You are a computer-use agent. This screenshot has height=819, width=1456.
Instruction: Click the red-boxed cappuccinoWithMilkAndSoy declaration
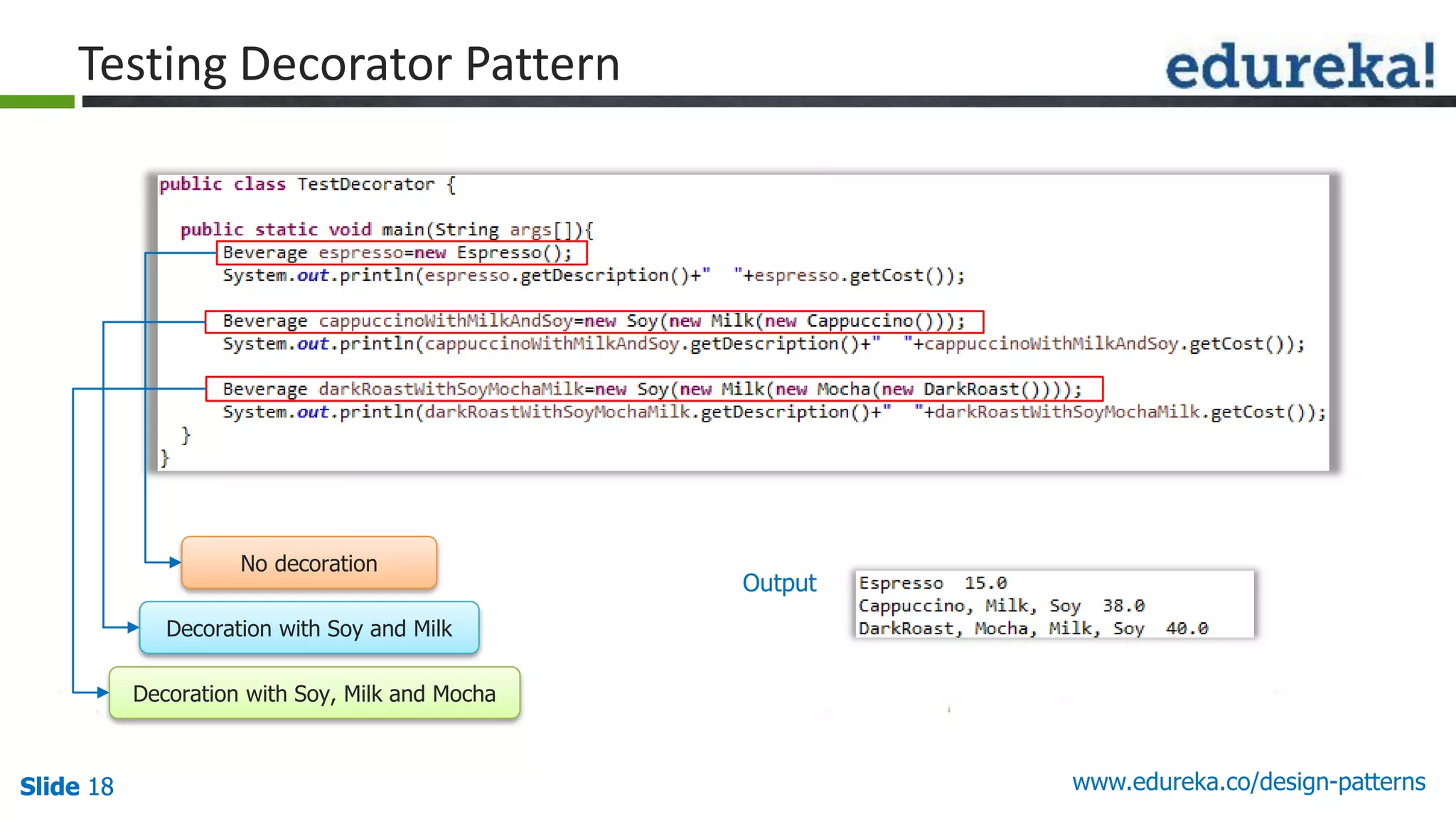(x=594, y=321)
